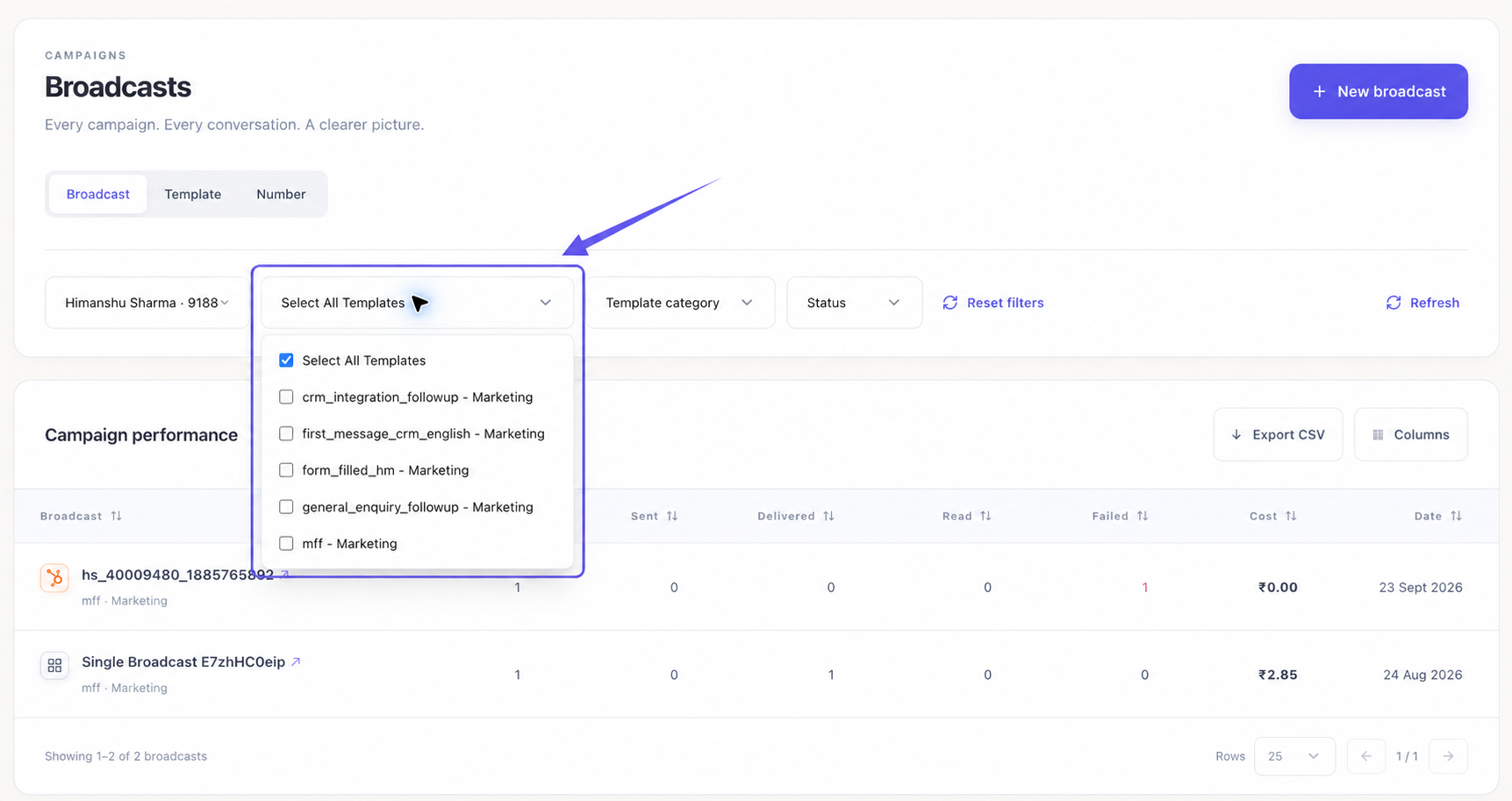Check first_message_crm_english - Marketing template
Screen dimensions: 1512x801
click(286, 433)
